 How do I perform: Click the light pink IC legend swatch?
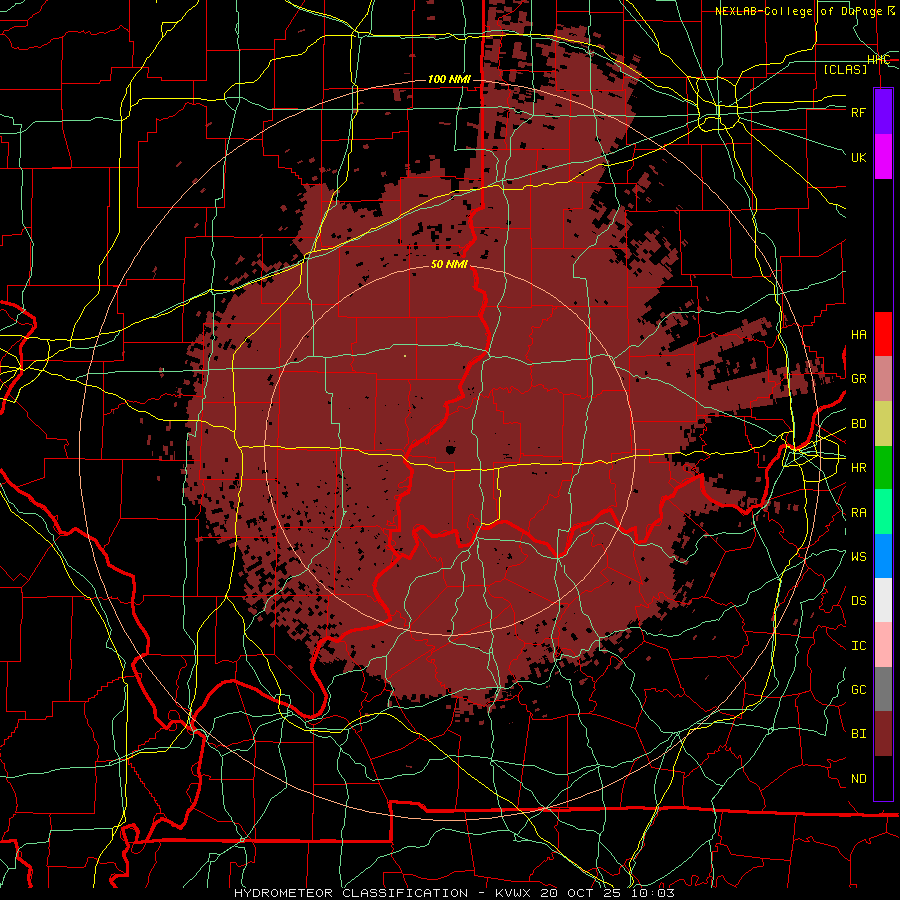coord(883,645)
